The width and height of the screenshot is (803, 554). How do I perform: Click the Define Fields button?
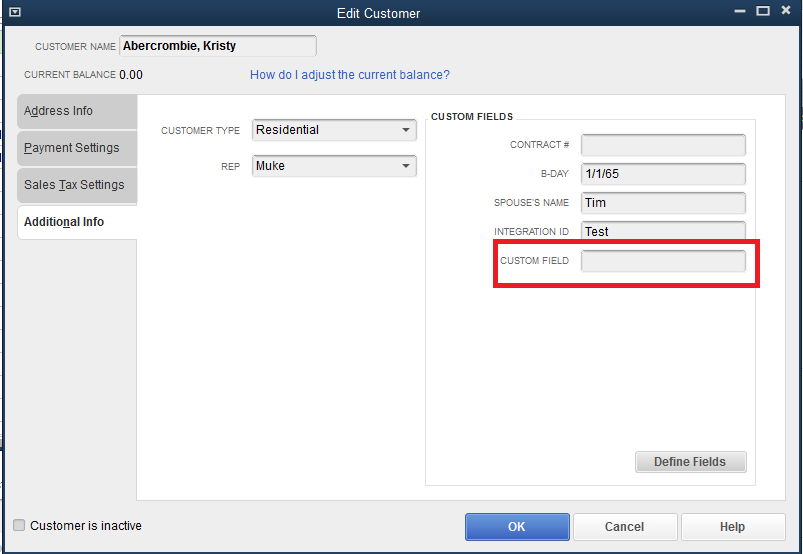tap(690, 462)
